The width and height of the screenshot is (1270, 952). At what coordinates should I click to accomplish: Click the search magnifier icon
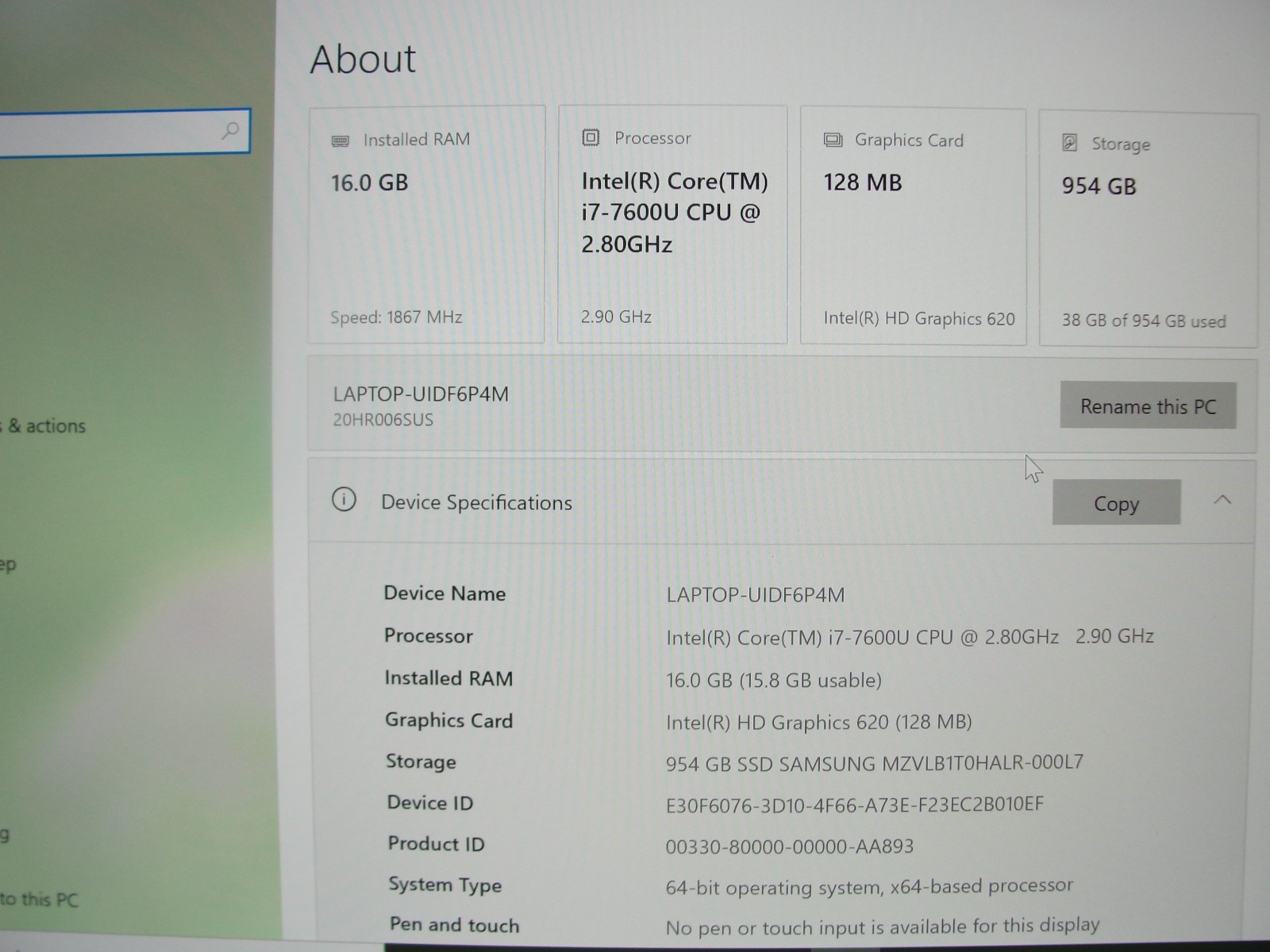click(x=230, y=130)
